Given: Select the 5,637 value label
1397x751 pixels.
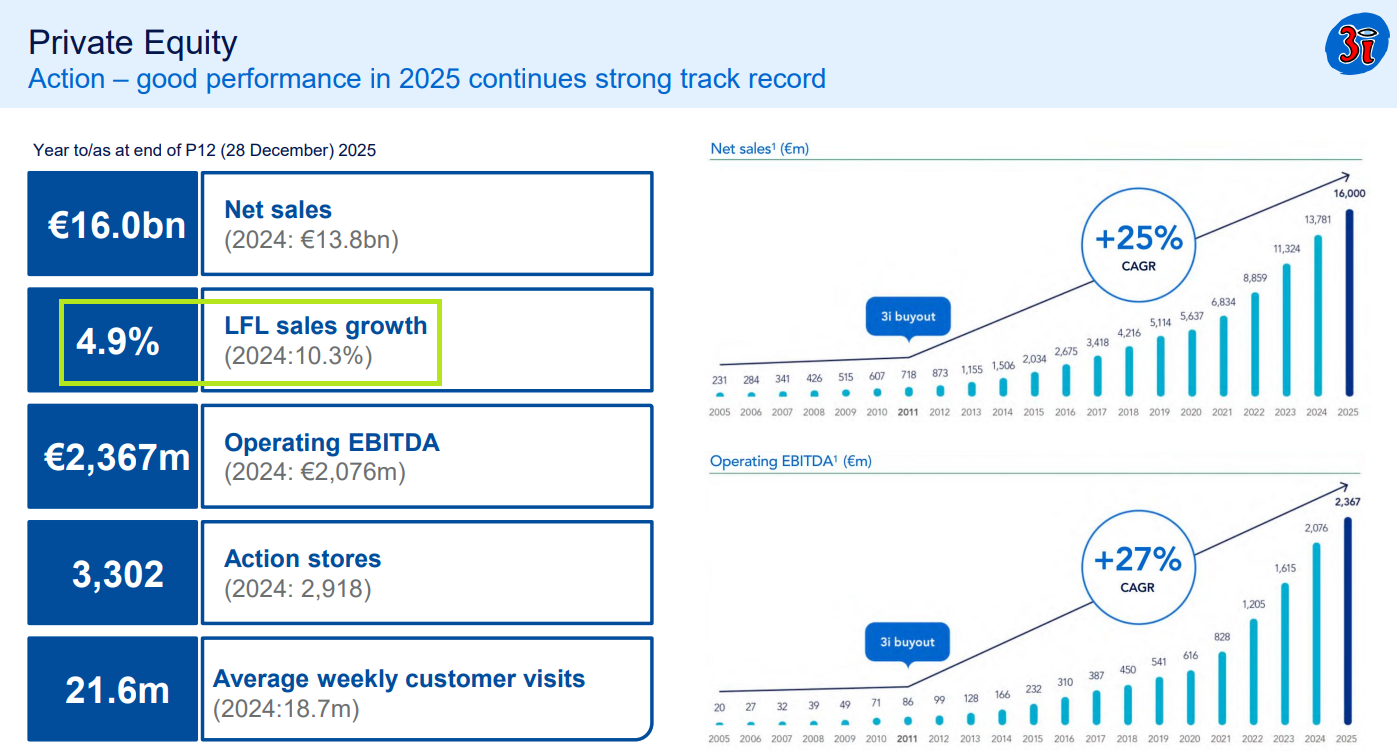Looking at the screenshot, I should click(x=1193, y=316).
